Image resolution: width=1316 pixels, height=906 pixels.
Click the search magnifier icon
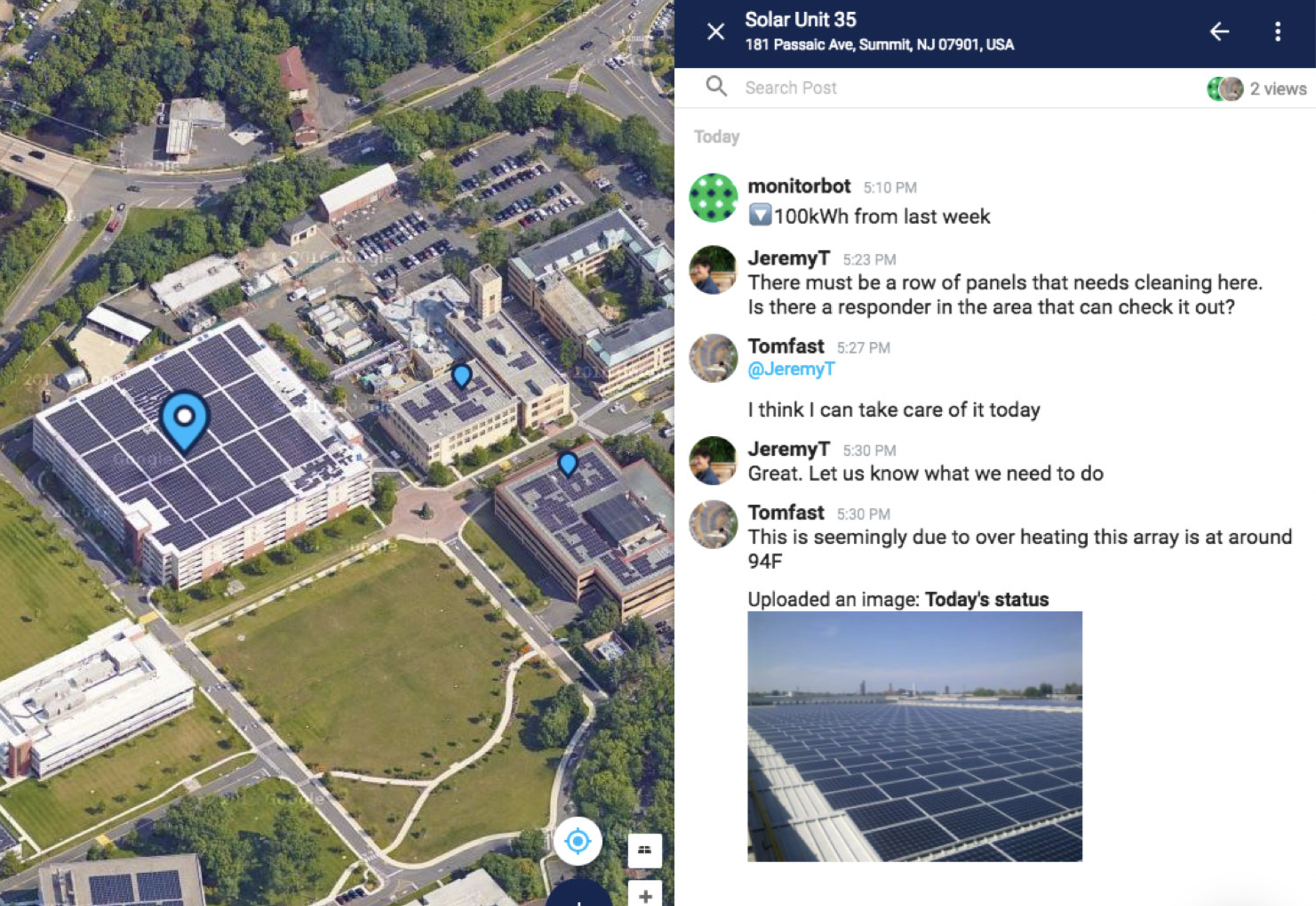click(716, 87)
